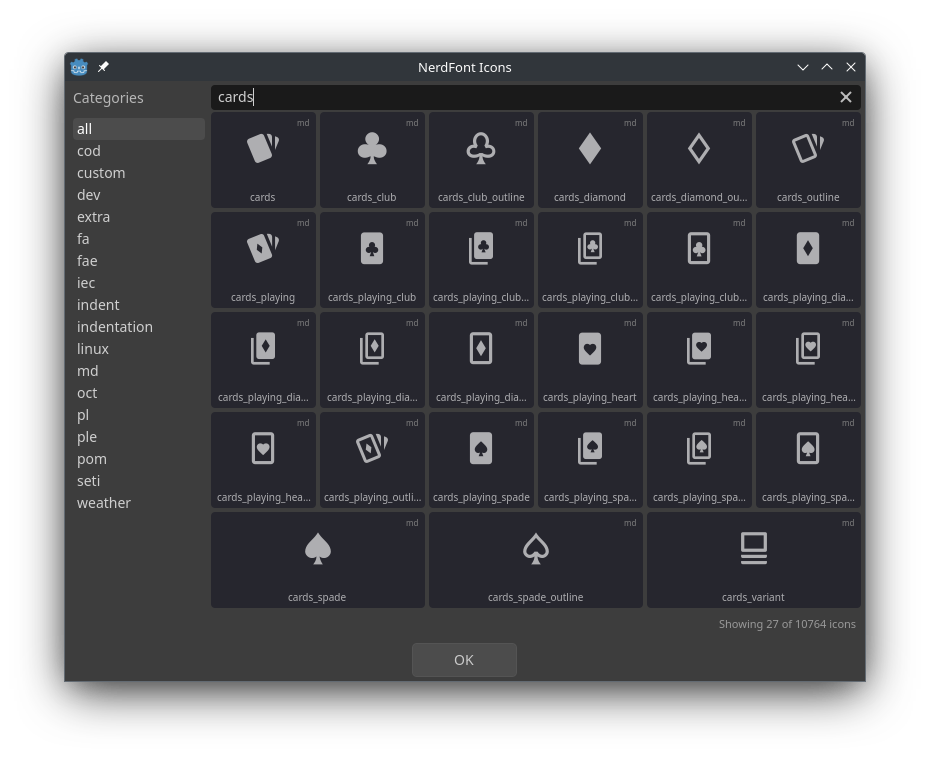
Task: Select the 'dev' category
Action: (x=139, y=195)
